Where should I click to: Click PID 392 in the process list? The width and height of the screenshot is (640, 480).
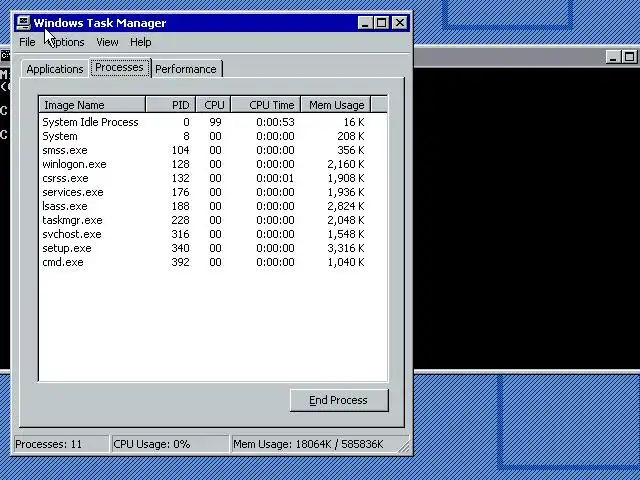[180, 262]
